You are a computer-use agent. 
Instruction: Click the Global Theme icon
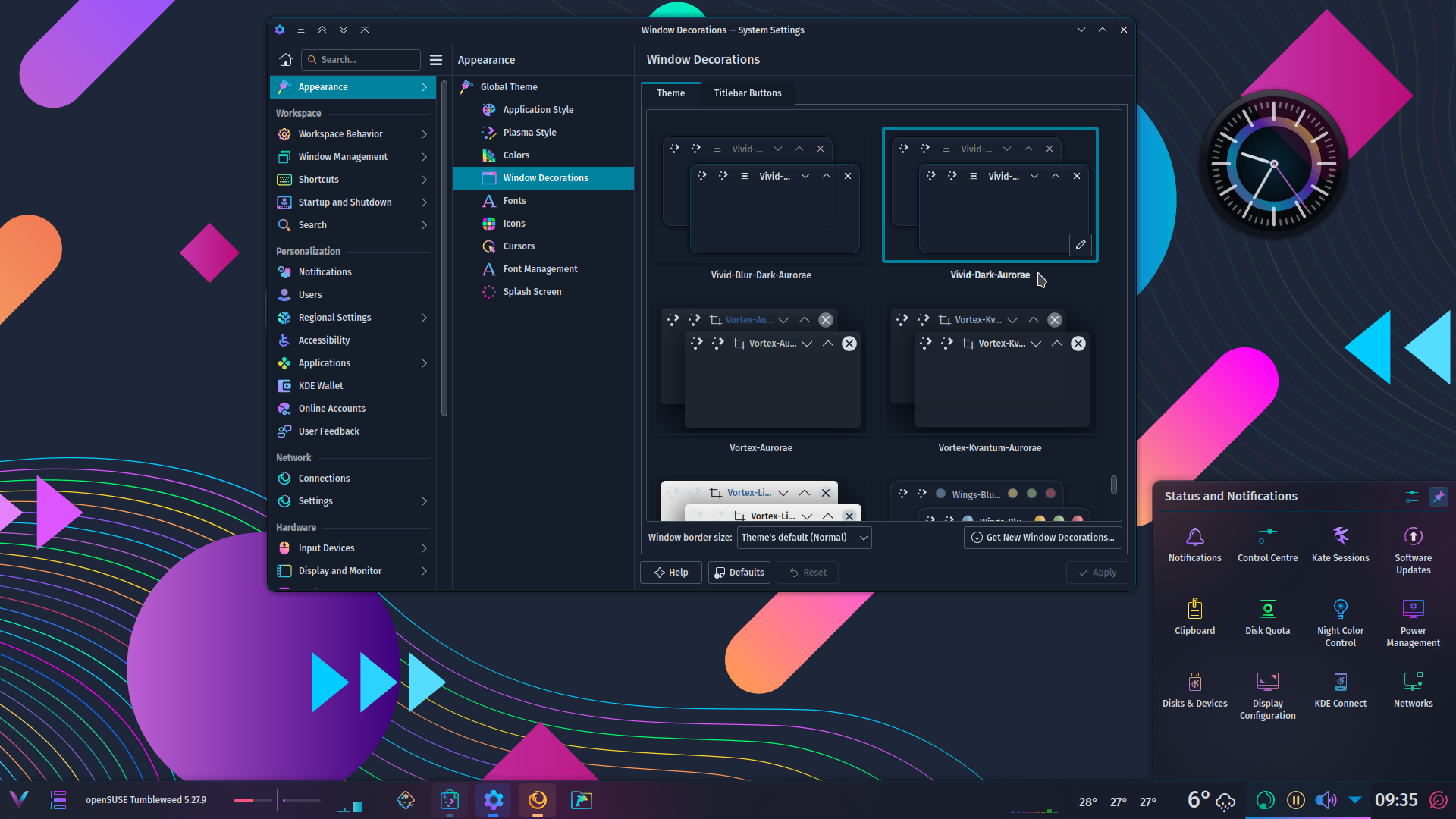point(466,87)
